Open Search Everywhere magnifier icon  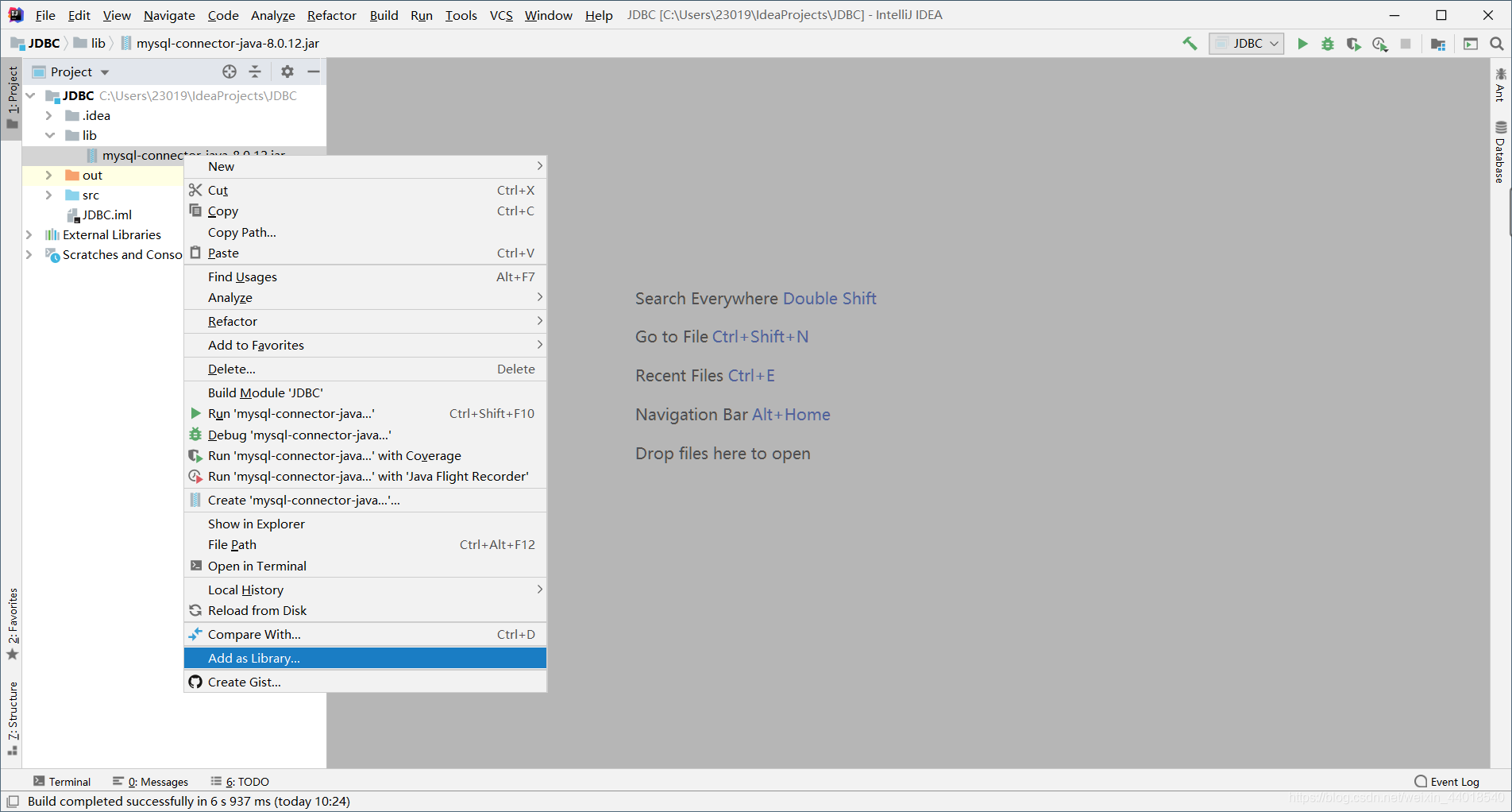[x=1497, y=44]
